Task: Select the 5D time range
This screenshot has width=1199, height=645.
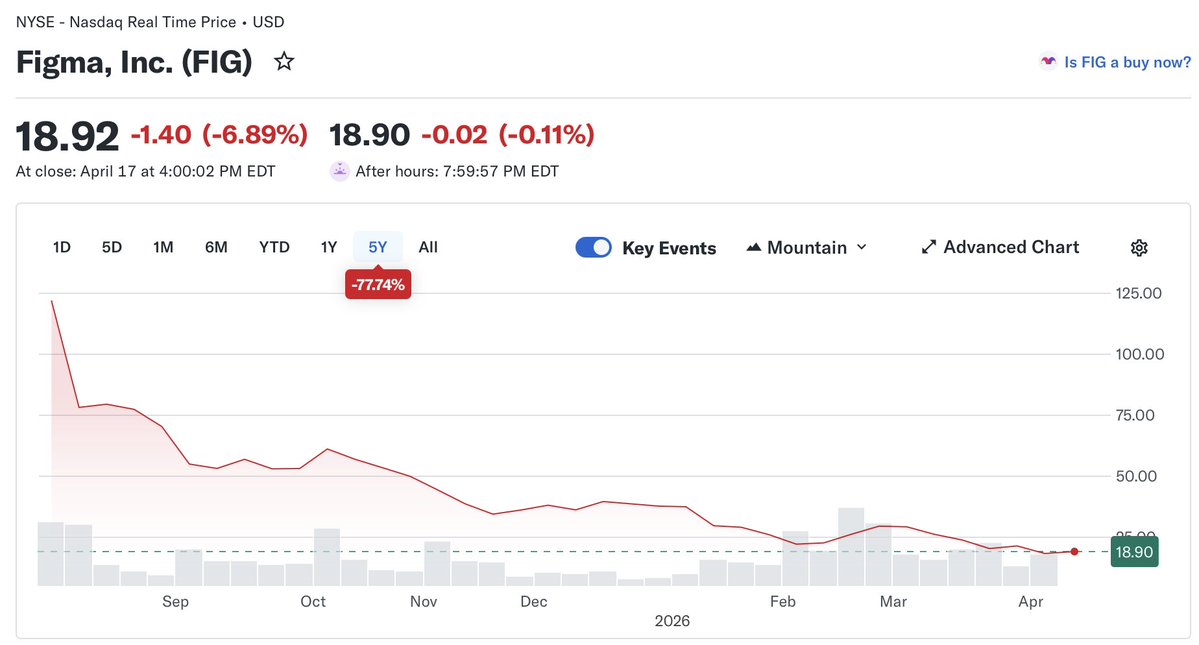Action: tap(112, 247)
